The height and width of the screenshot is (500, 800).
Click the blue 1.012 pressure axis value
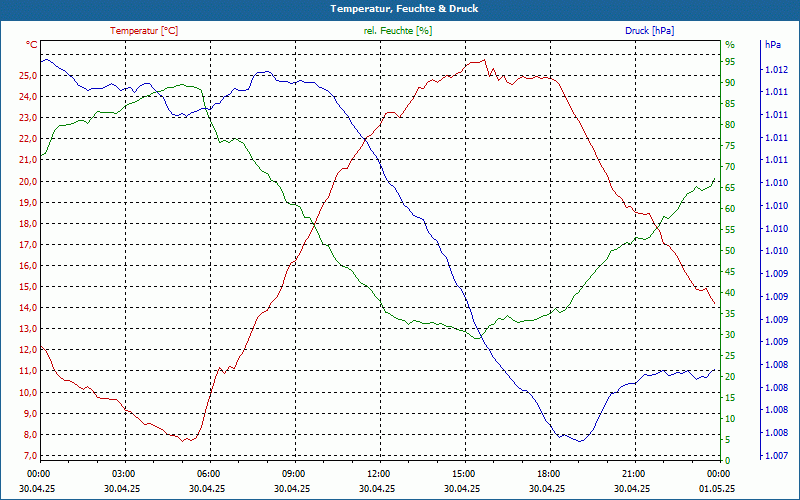coord(777,69)
